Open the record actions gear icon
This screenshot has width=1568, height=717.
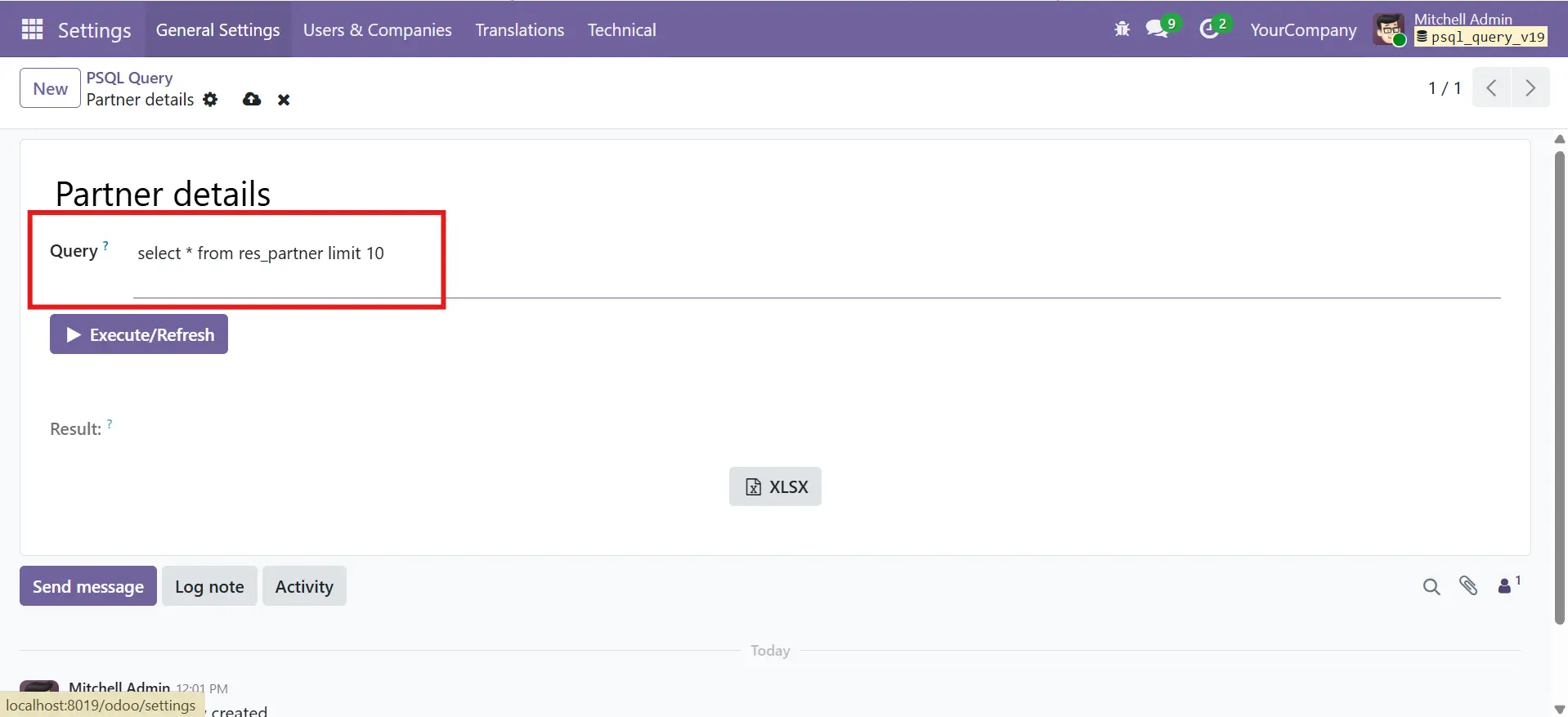(211, 100)
